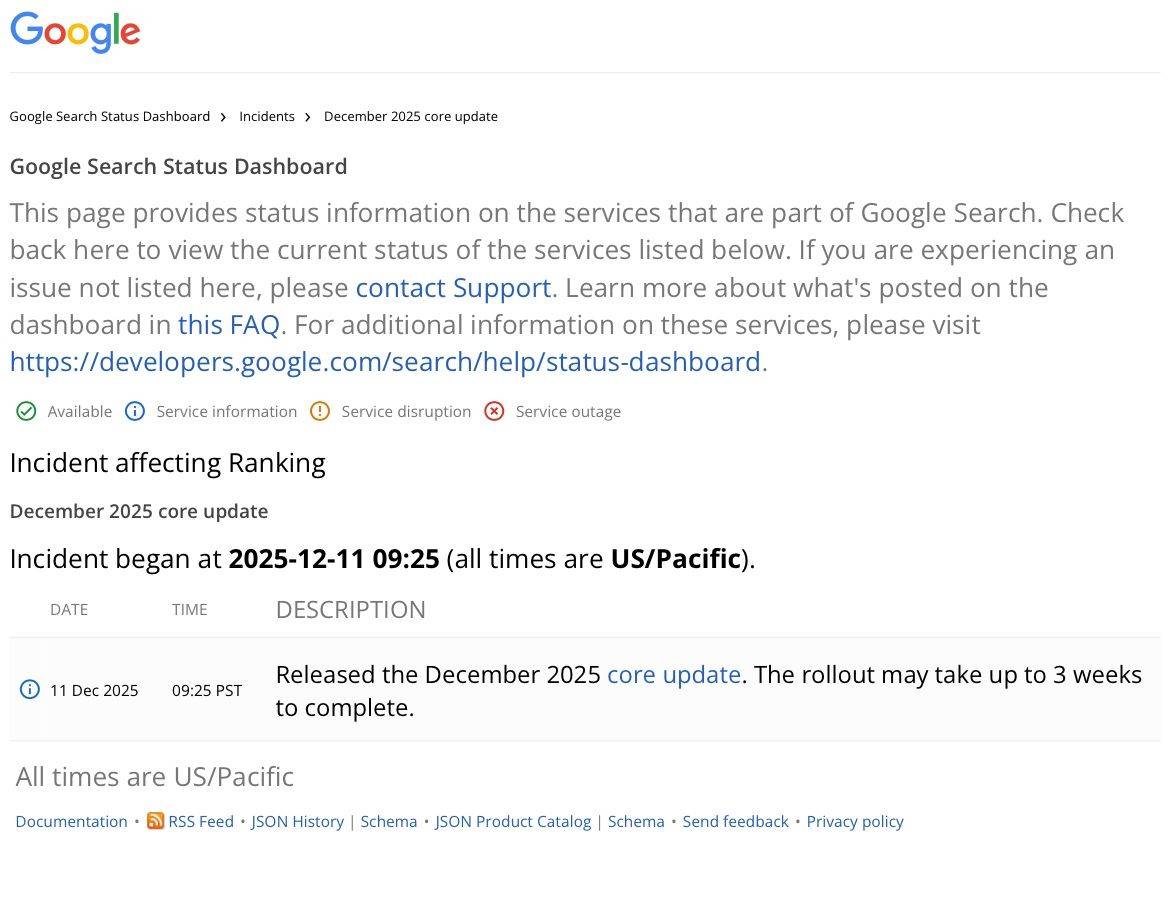The width and height of the screenshot is (1170, 916).
Task: Open the this FAQ link
Action: tap(228, 325)
